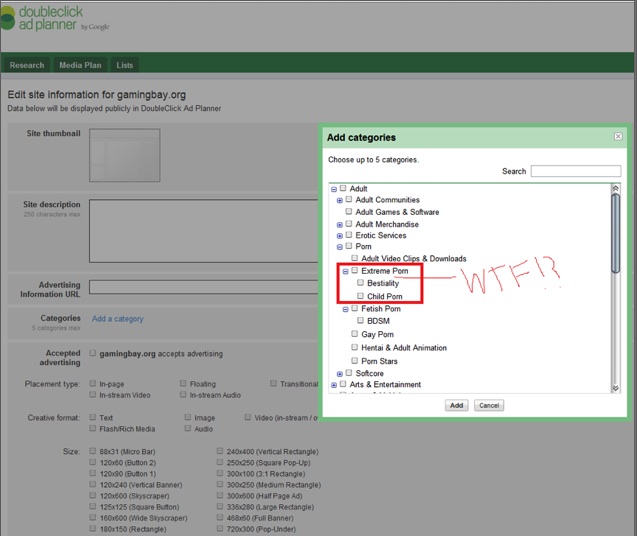Viewport: 637px width, 536px height.
Task: Check the Arts & Entertainment checkbox
Action: (x=344, y=385)
